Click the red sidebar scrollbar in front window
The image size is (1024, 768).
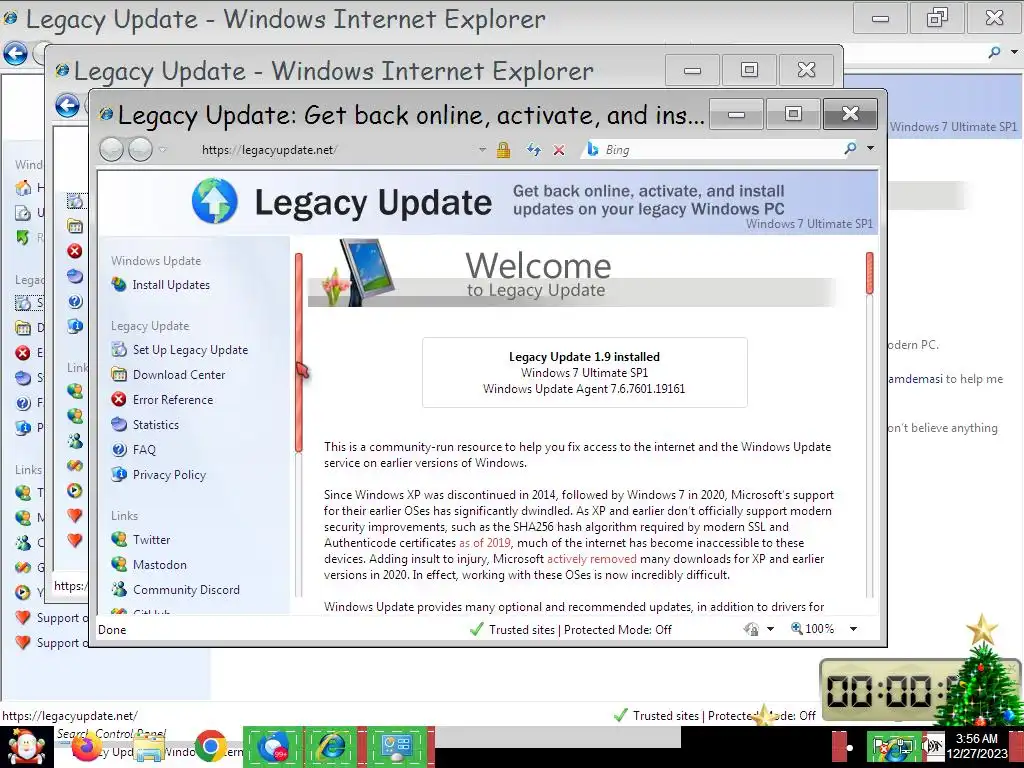(298, 351)
